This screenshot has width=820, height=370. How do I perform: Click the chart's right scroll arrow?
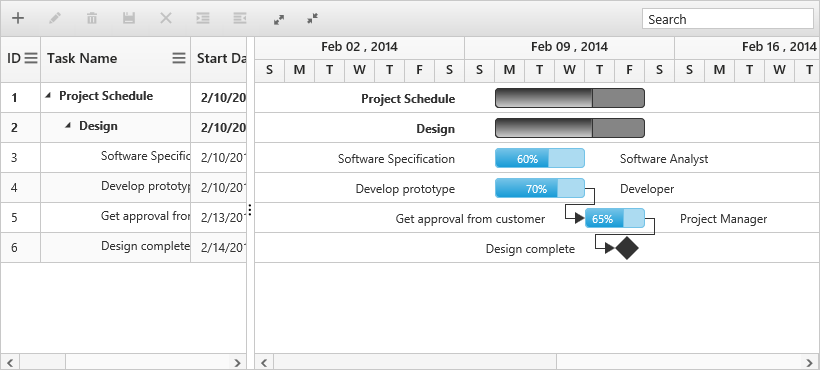[811, 362]
